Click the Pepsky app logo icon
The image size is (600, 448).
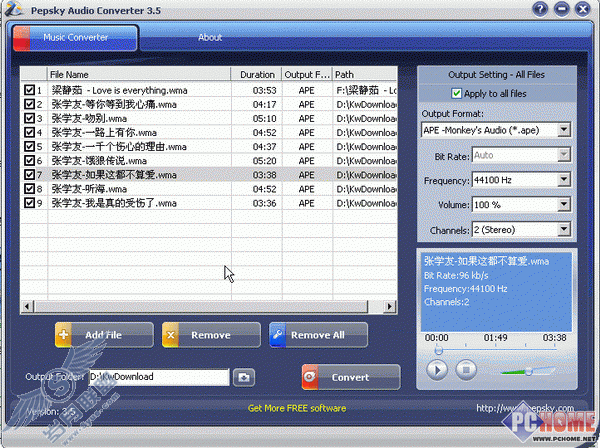pyautogui.click(x=15, y=8)
